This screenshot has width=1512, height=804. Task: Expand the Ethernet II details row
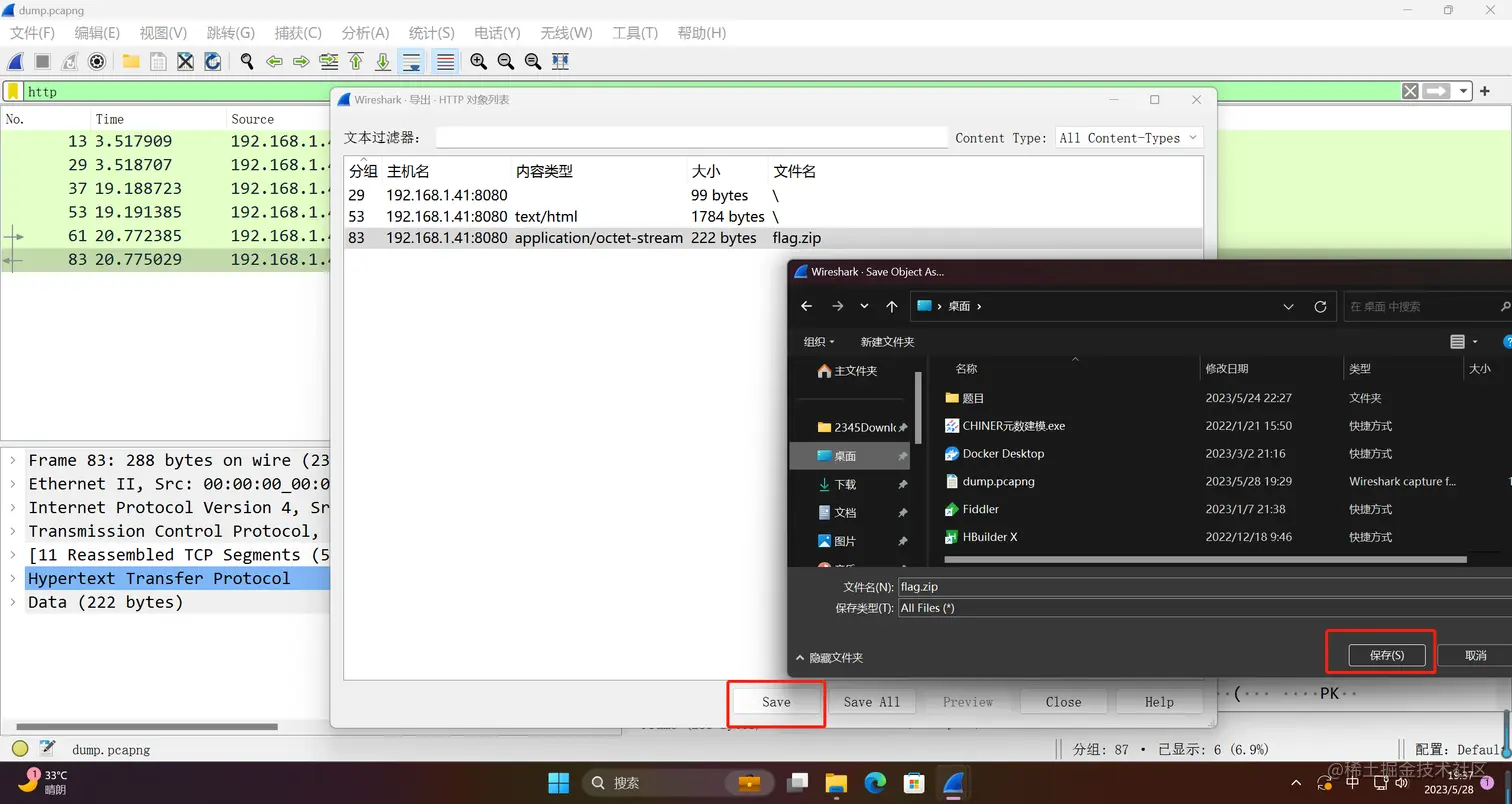[12, 484]
